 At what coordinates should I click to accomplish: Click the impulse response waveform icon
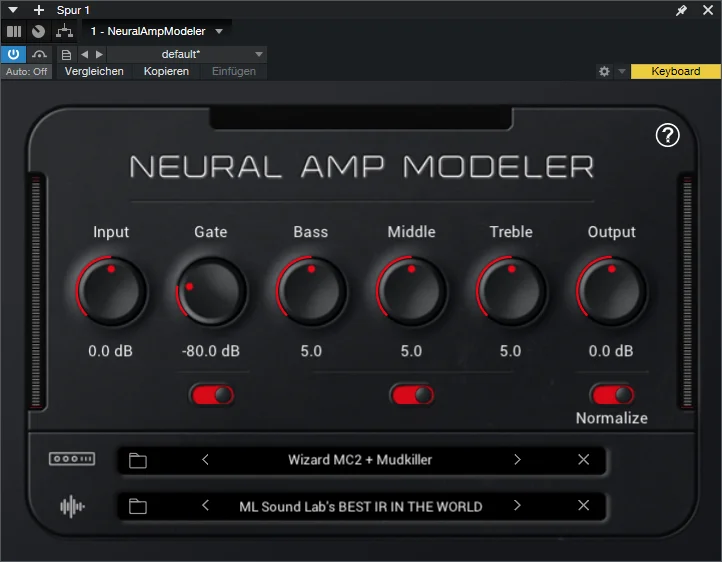(x=72, y=506)
